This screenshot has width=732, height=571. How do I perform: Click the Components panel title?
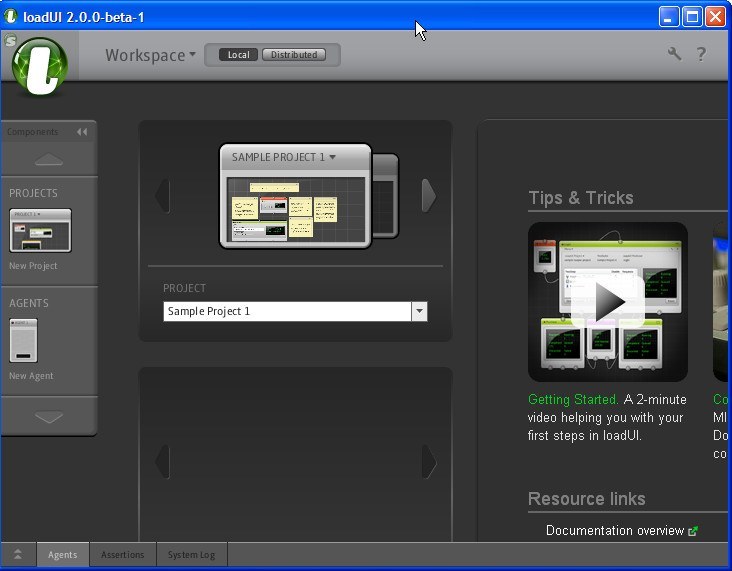point(33,132)
